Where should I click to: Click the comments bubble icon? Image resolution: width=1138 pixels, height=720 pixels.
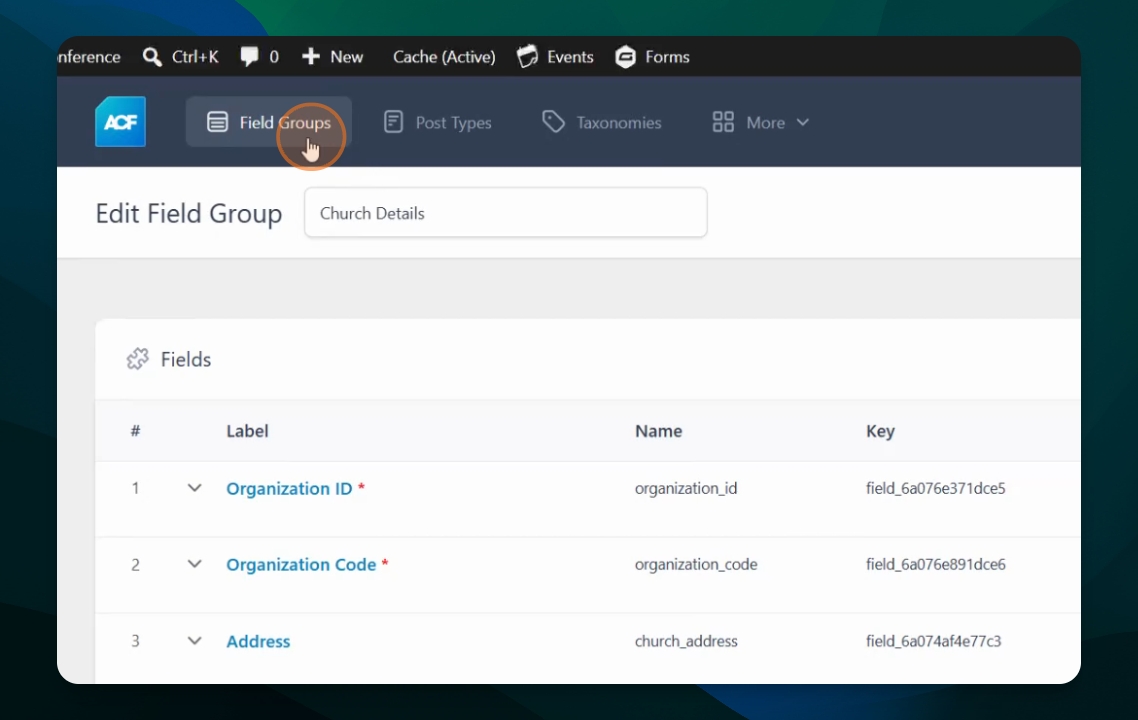click(250, 56)
